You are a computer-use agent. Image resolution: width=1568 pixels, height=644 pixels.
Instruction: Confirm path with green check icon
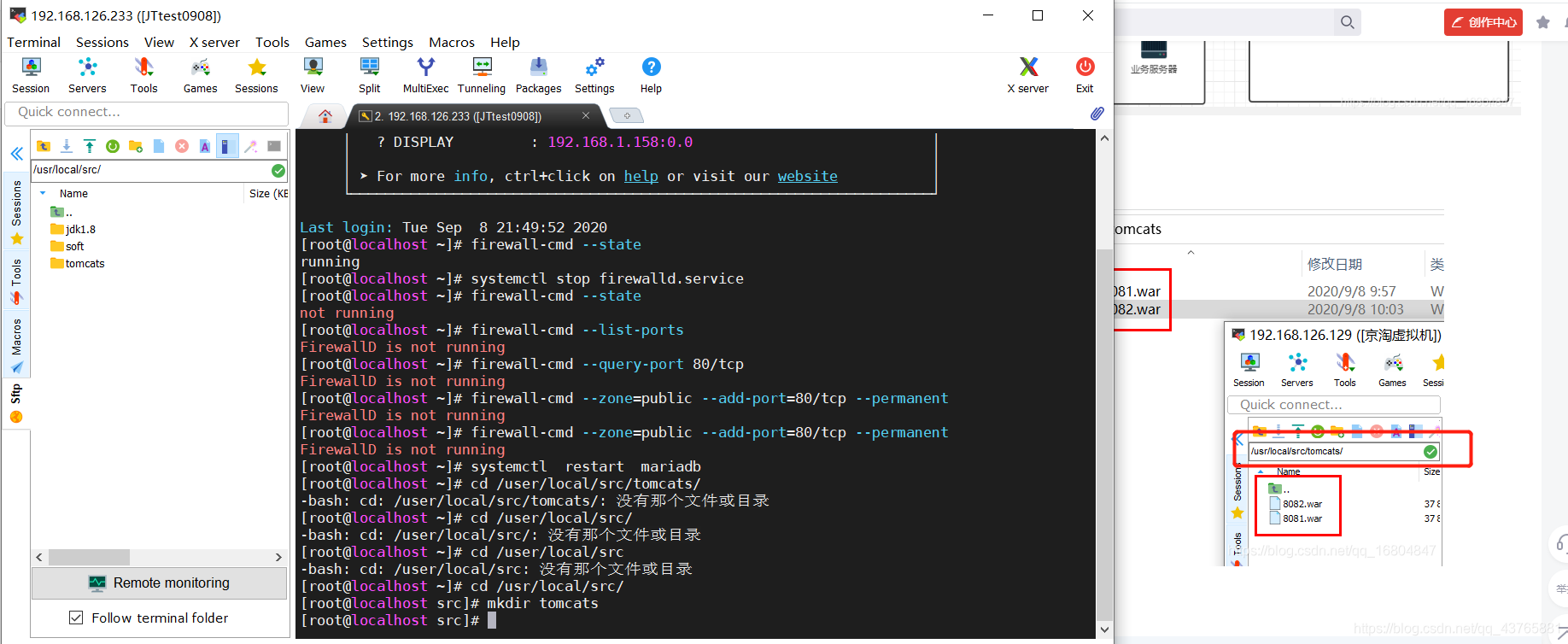(x=278, y=170)
